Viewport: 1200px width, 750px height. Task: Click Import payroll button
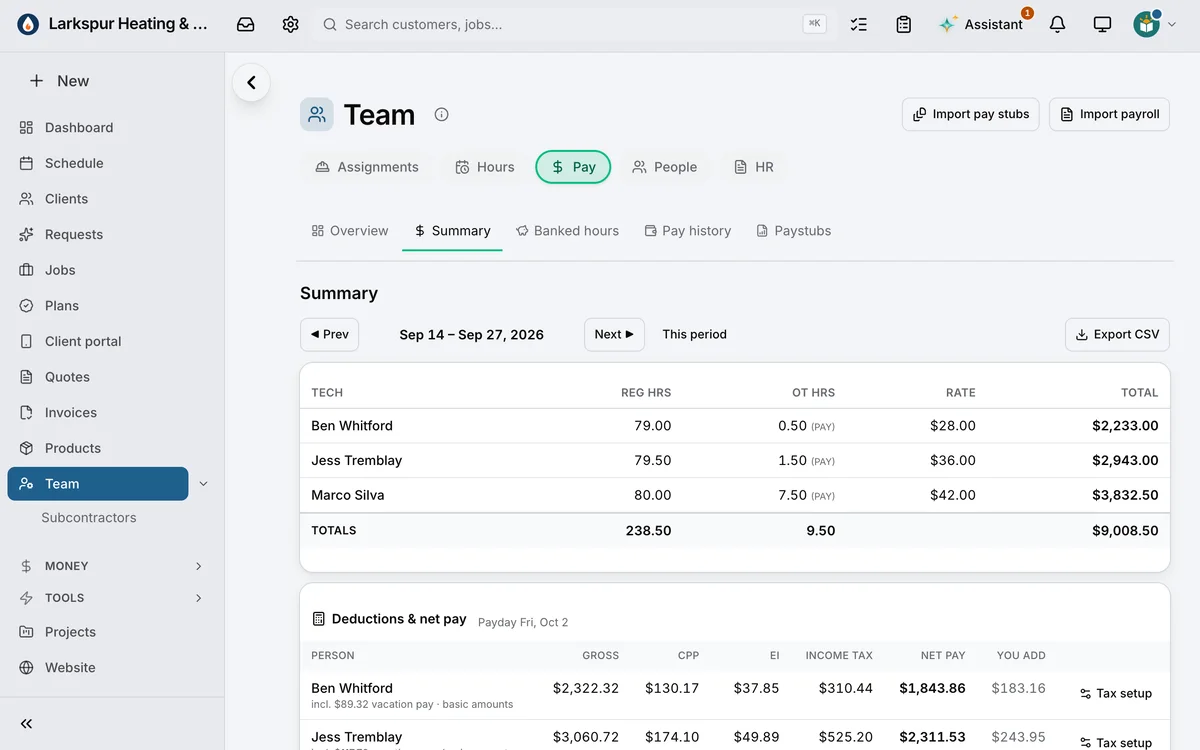[x=1109, y=114]
